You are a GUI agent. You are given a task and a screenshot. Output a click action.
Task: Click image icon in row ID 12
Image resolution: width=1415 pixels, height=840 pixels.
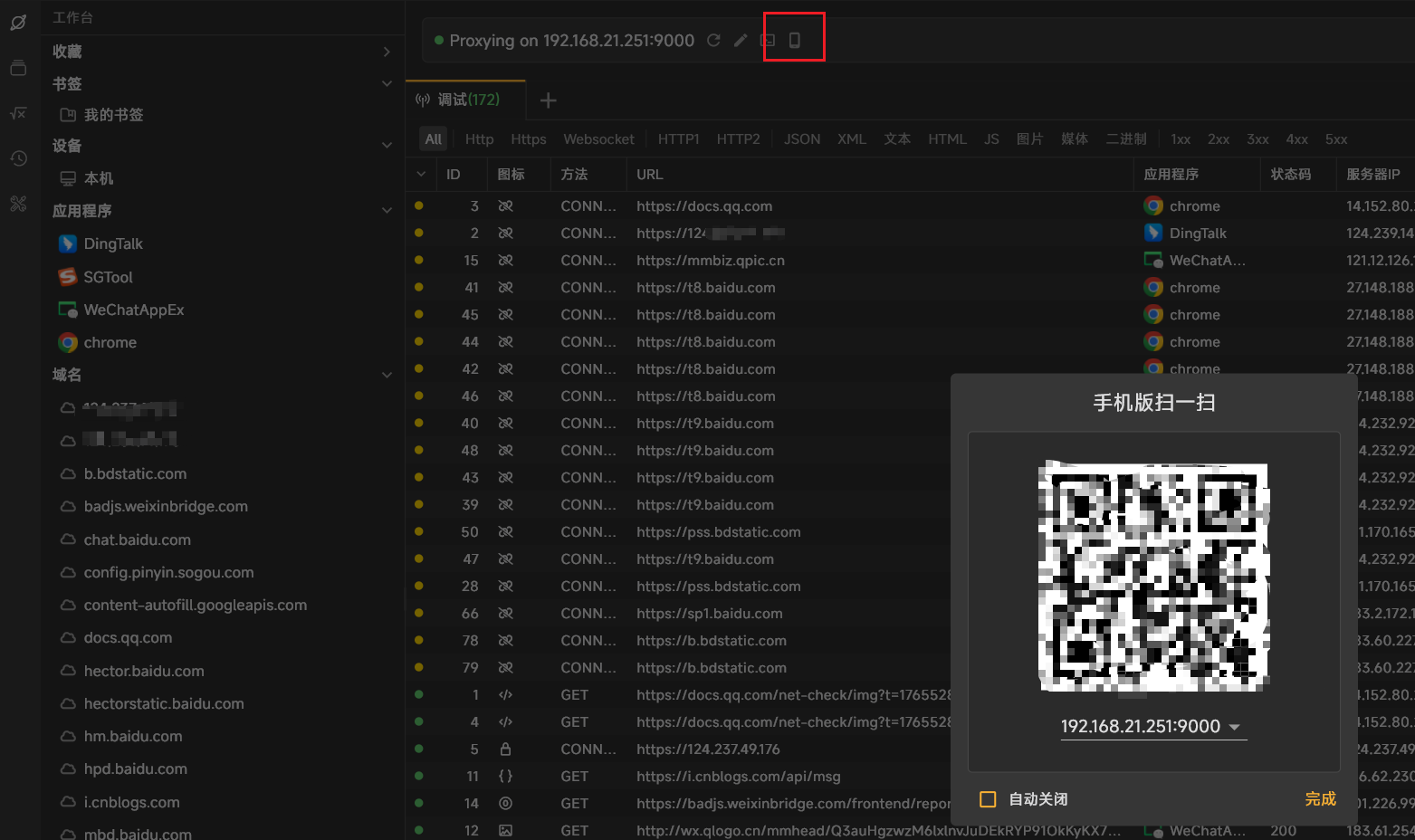pyautogui.click(x=505, y=830)
